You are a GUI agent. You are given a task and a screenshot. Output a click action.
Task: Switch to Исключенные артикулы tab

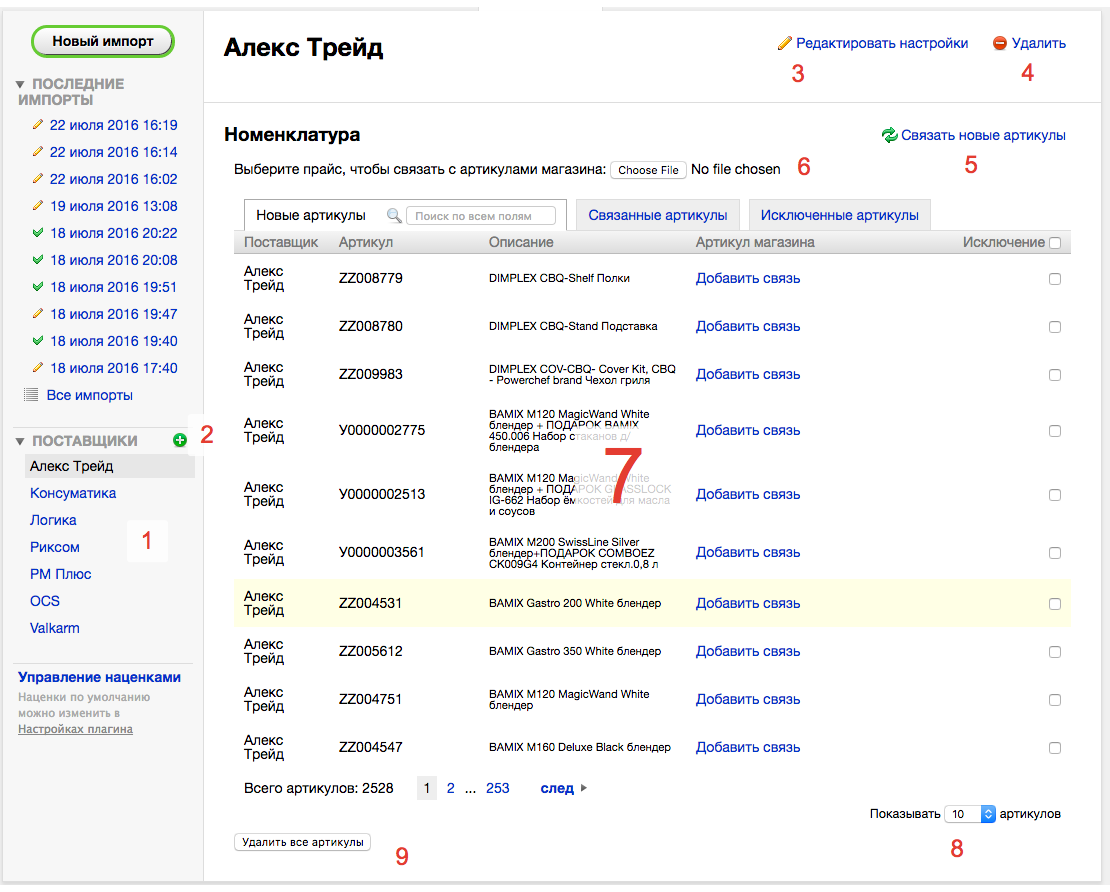click(x=840, y=215)
